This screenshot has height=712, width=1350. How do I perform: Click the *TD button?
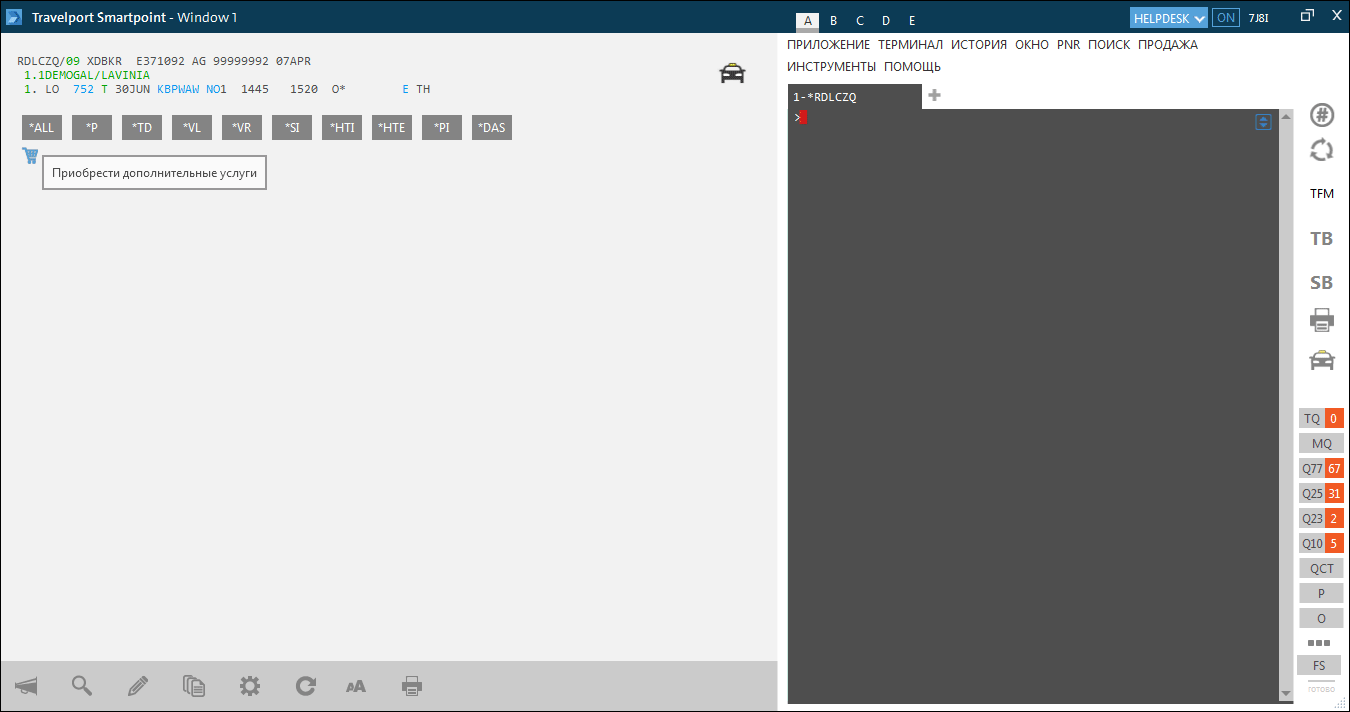[x=142, y=128]
